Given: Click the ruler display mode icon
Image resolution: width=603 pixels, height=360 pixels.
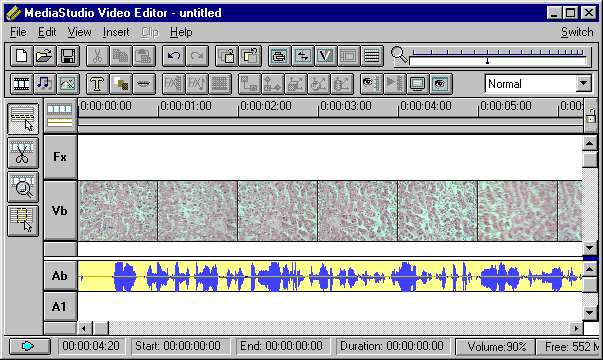Looking at the screenshot, I should (60, 115).
